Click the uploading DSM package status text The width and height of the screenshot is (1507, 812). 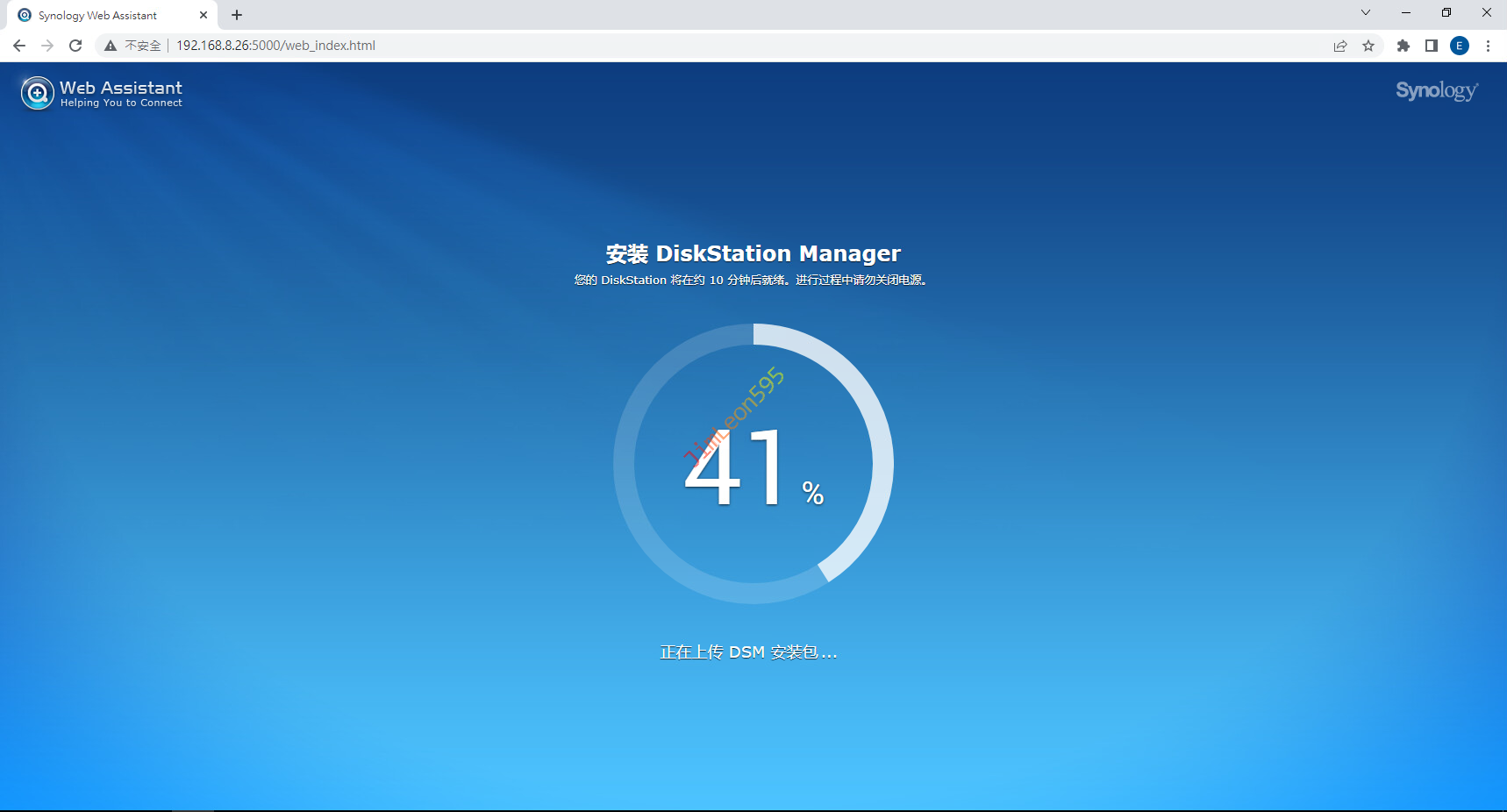748,652
